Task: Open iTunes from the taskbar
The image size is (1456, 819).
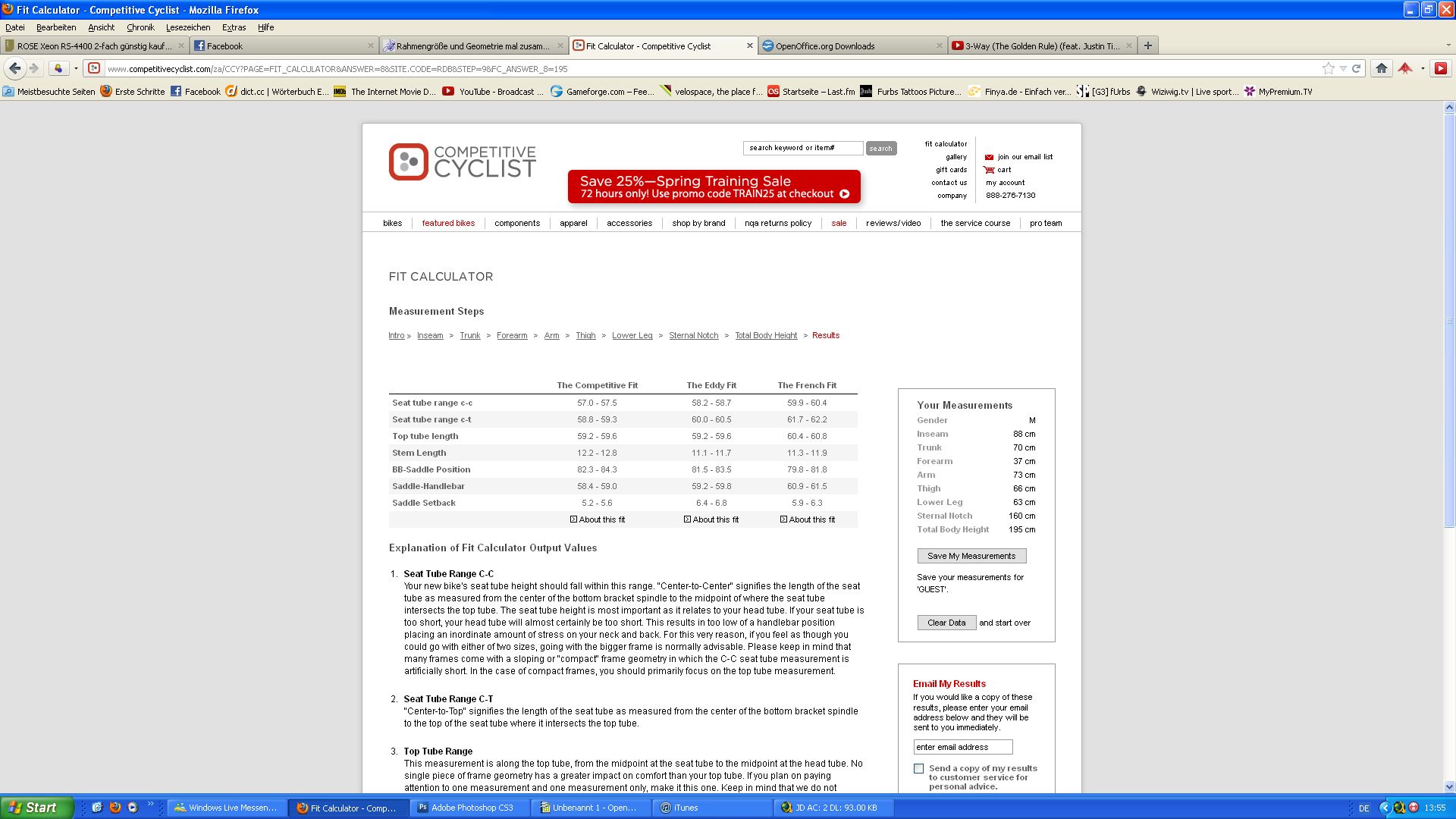Action: tap(685, 808)
